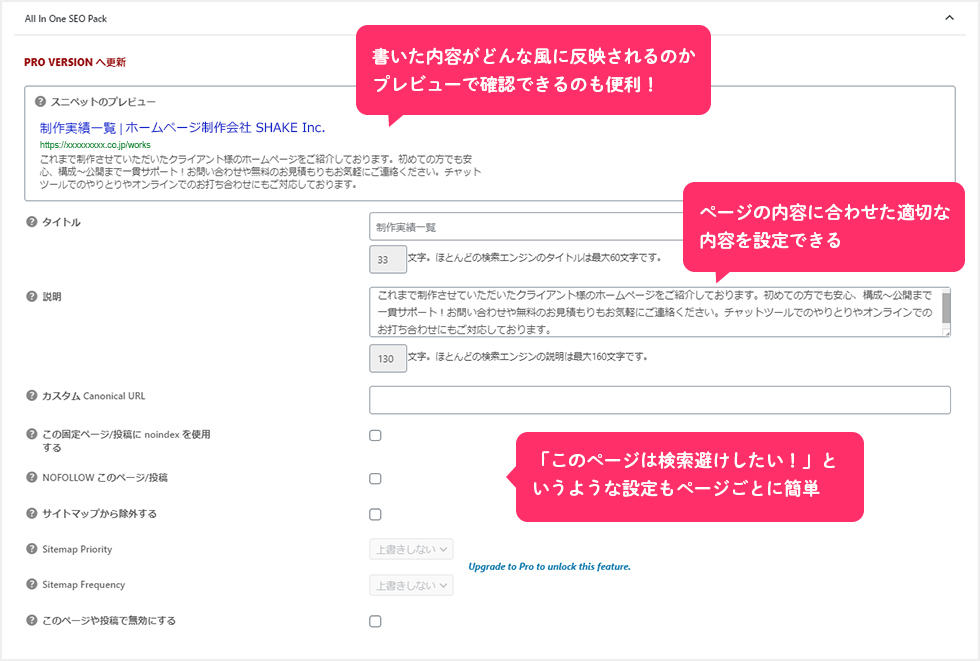
Task: Check サイトマップから除外する checkbox
Action: click(375, 514)
